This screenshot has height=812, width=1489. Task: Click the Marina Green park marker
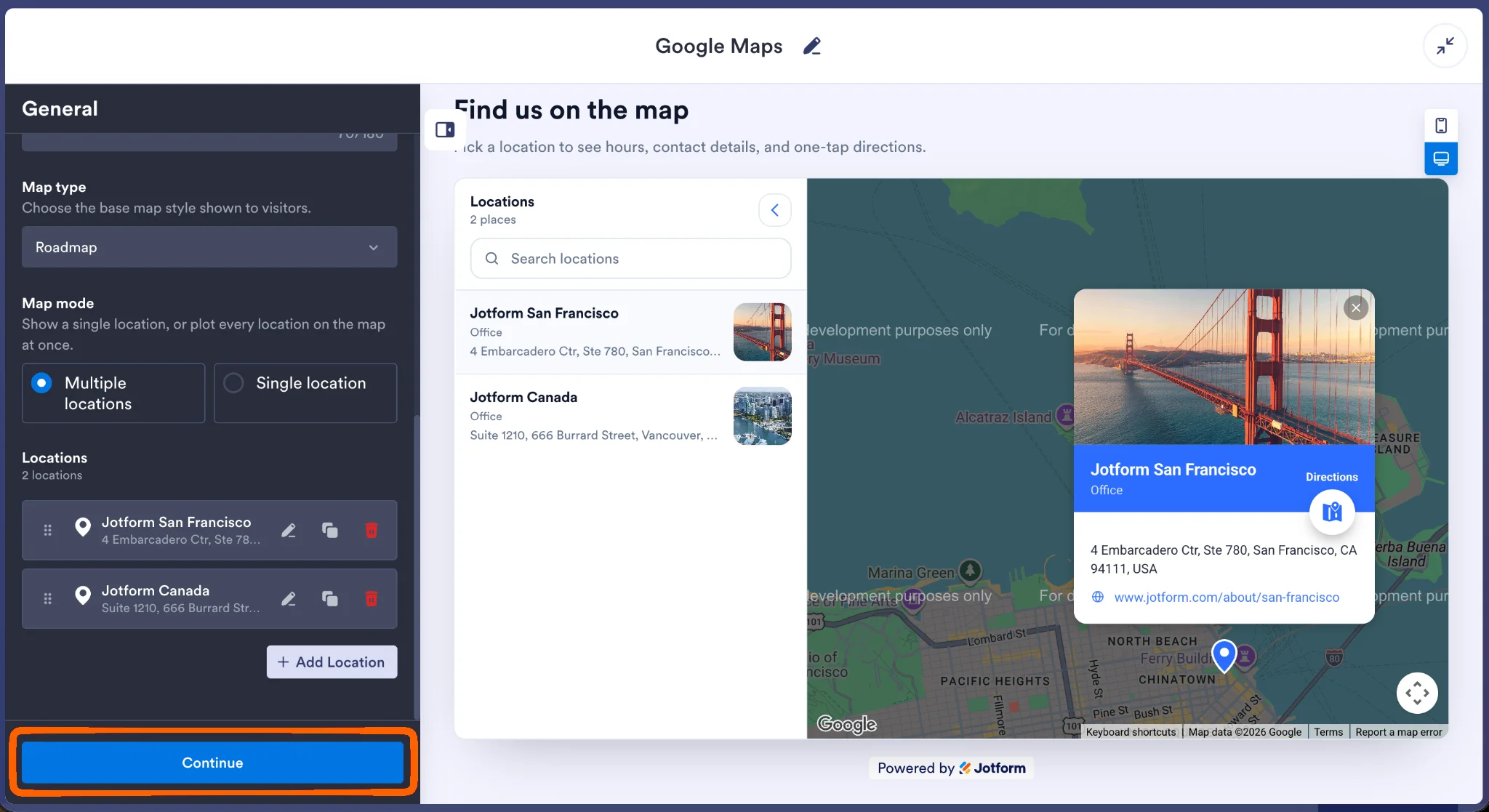tap(970, 571)
